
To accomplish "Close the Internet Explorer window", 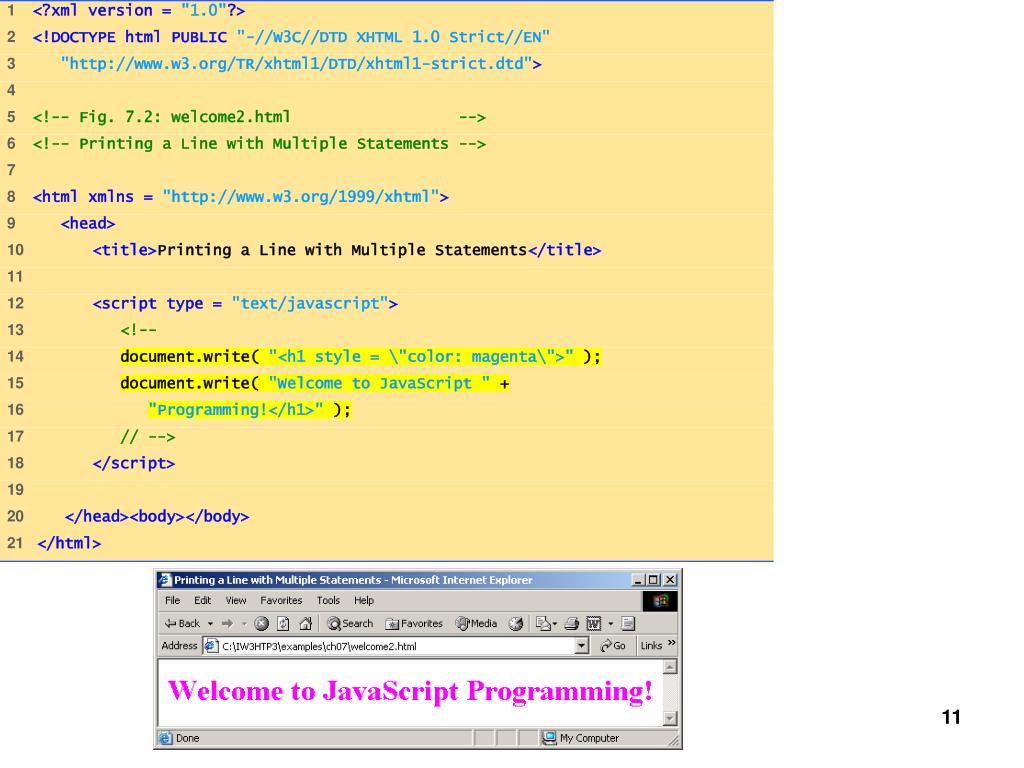I will tap(670, 580).
